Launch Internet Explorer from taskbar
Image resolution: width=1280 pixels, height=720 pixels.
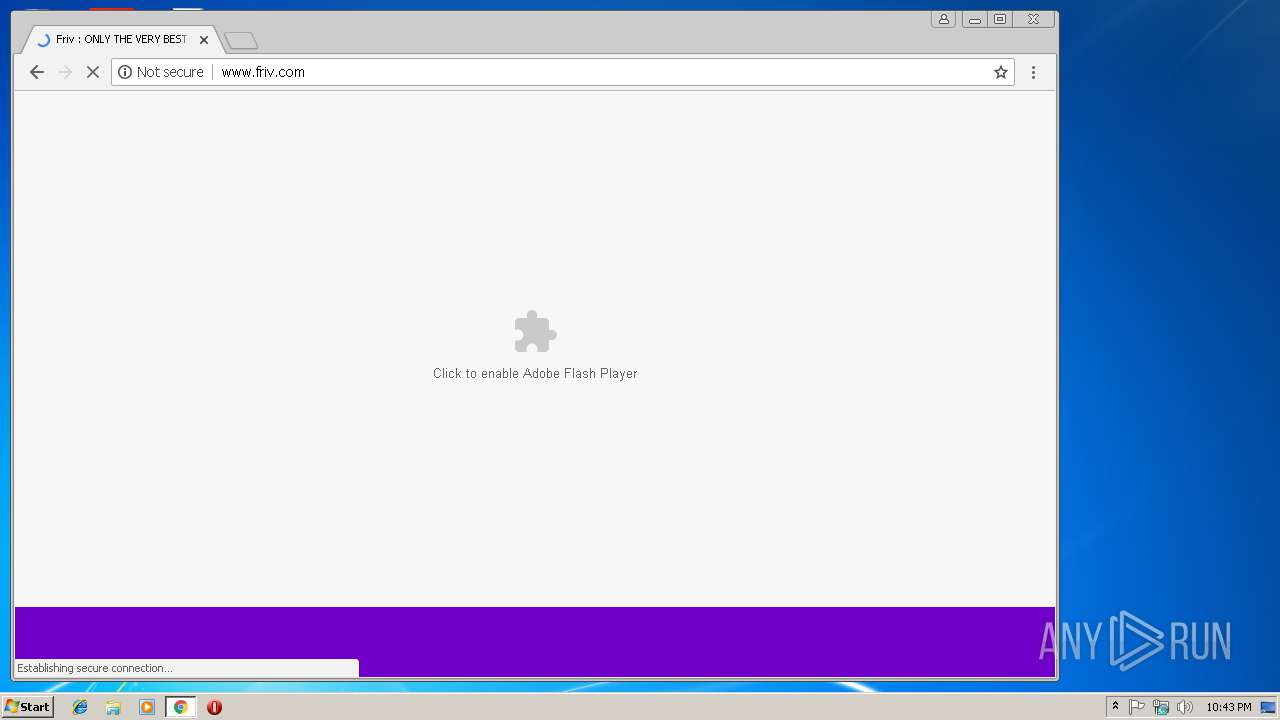tap(80, 707)
